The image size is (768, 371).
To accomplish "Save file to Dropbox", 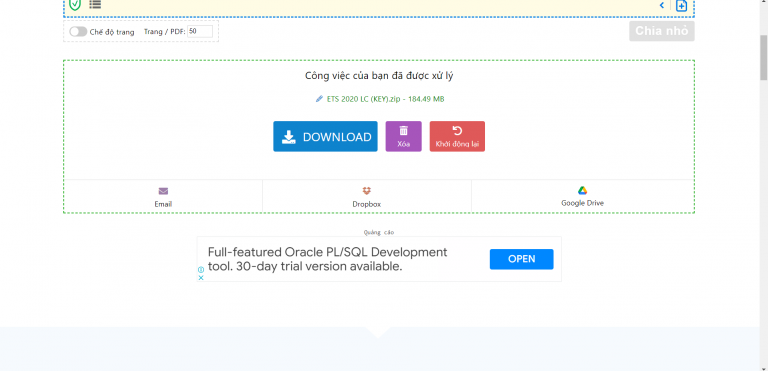I will 367,197.
